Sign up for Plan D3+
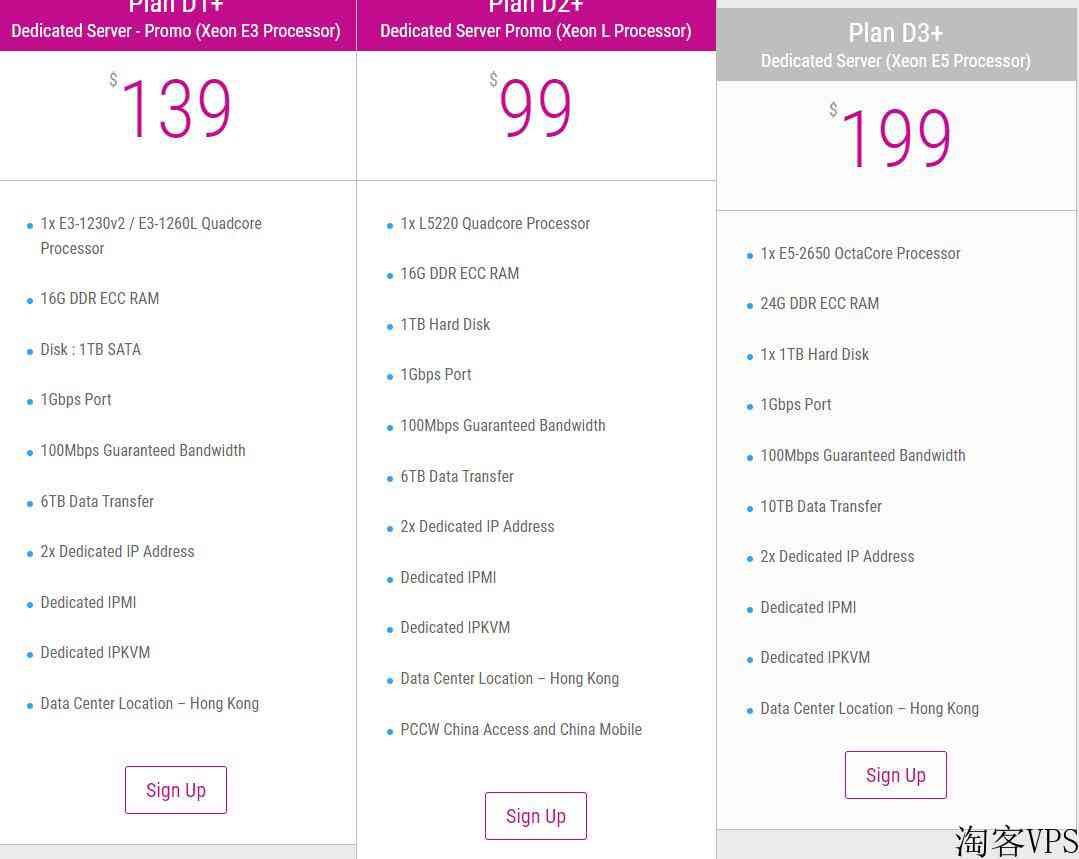Image resolution: width=1079 pixels, height=859 pixels. click(x=895, y=775)
